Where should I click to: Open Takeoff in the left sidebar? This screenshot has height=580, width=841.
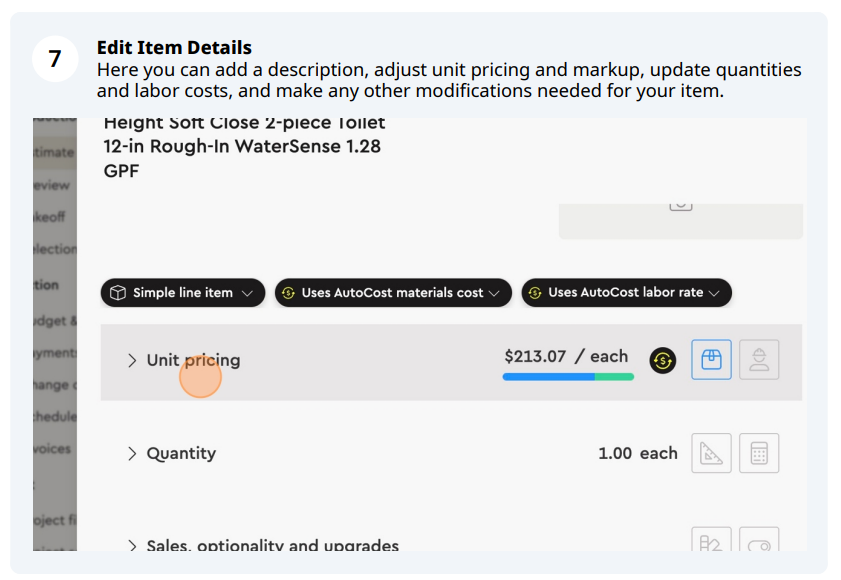click(49, 217)
